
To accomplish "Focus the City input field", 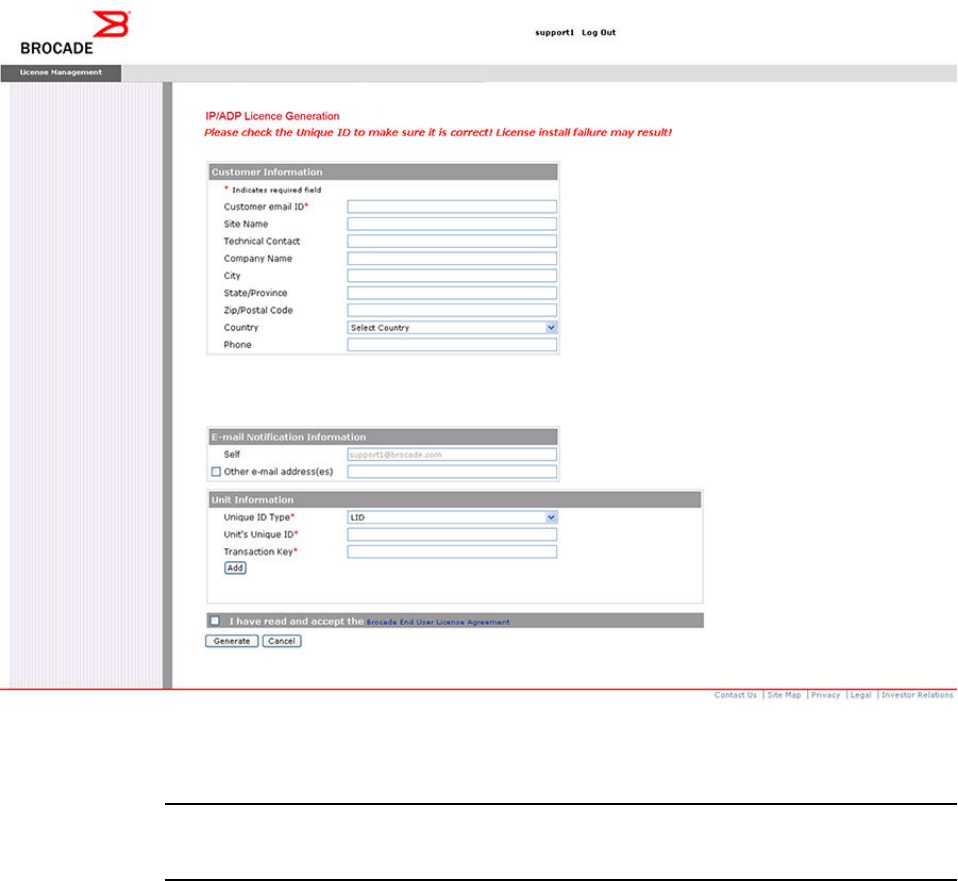I will (452, 276).
